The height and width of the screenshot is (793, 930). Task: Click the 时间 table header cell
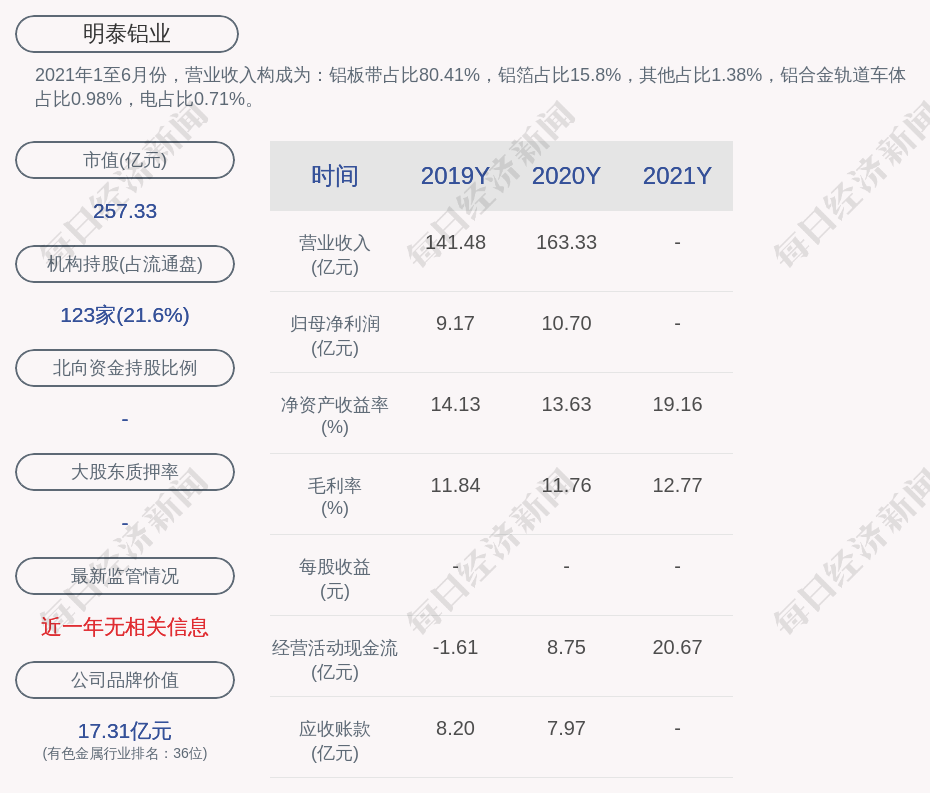tap(334, 176)
